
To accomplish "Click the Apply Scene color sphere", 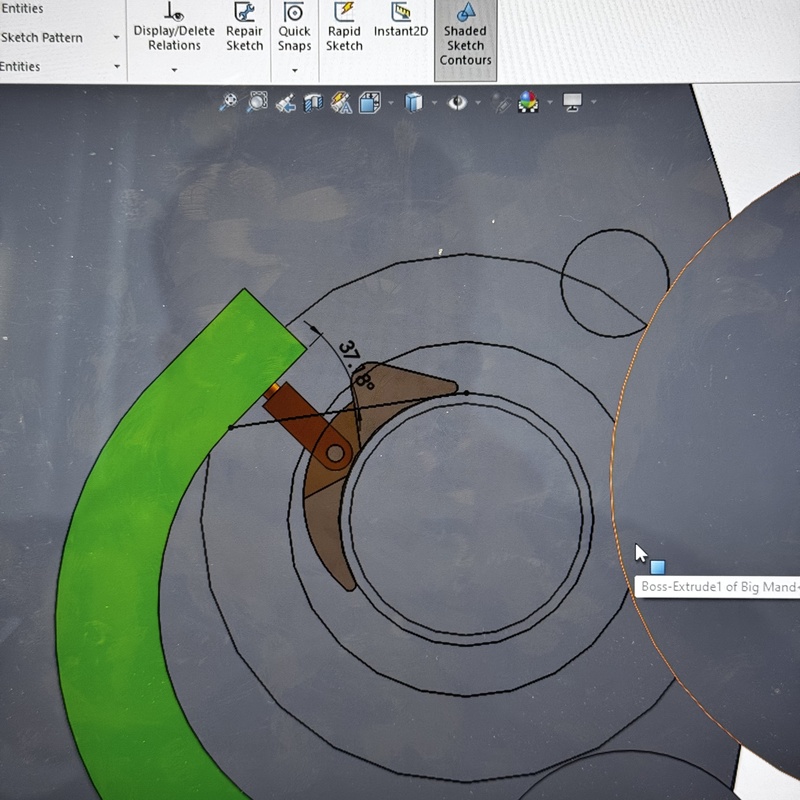I will 528,102.
